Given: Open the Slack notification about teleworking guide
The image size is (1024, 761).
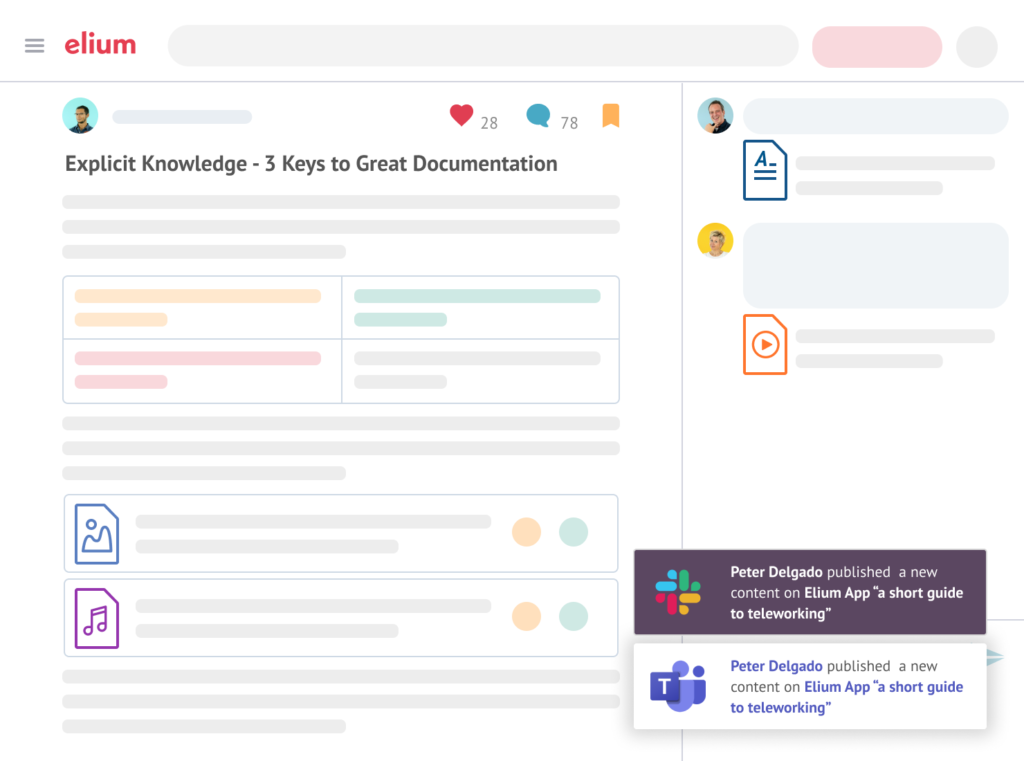Looking at the screenshot, I should coord(845,592).
